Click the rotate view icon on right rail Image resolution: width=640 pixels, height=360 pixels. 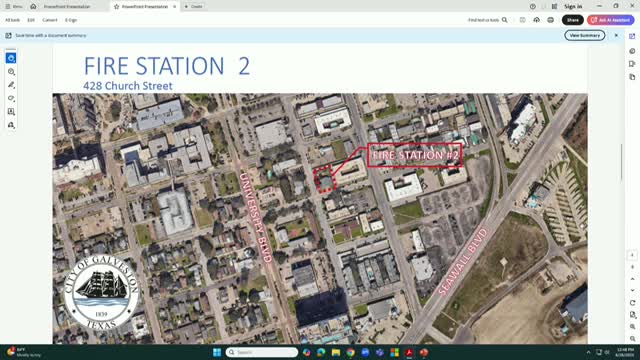(x=632, y=303)
